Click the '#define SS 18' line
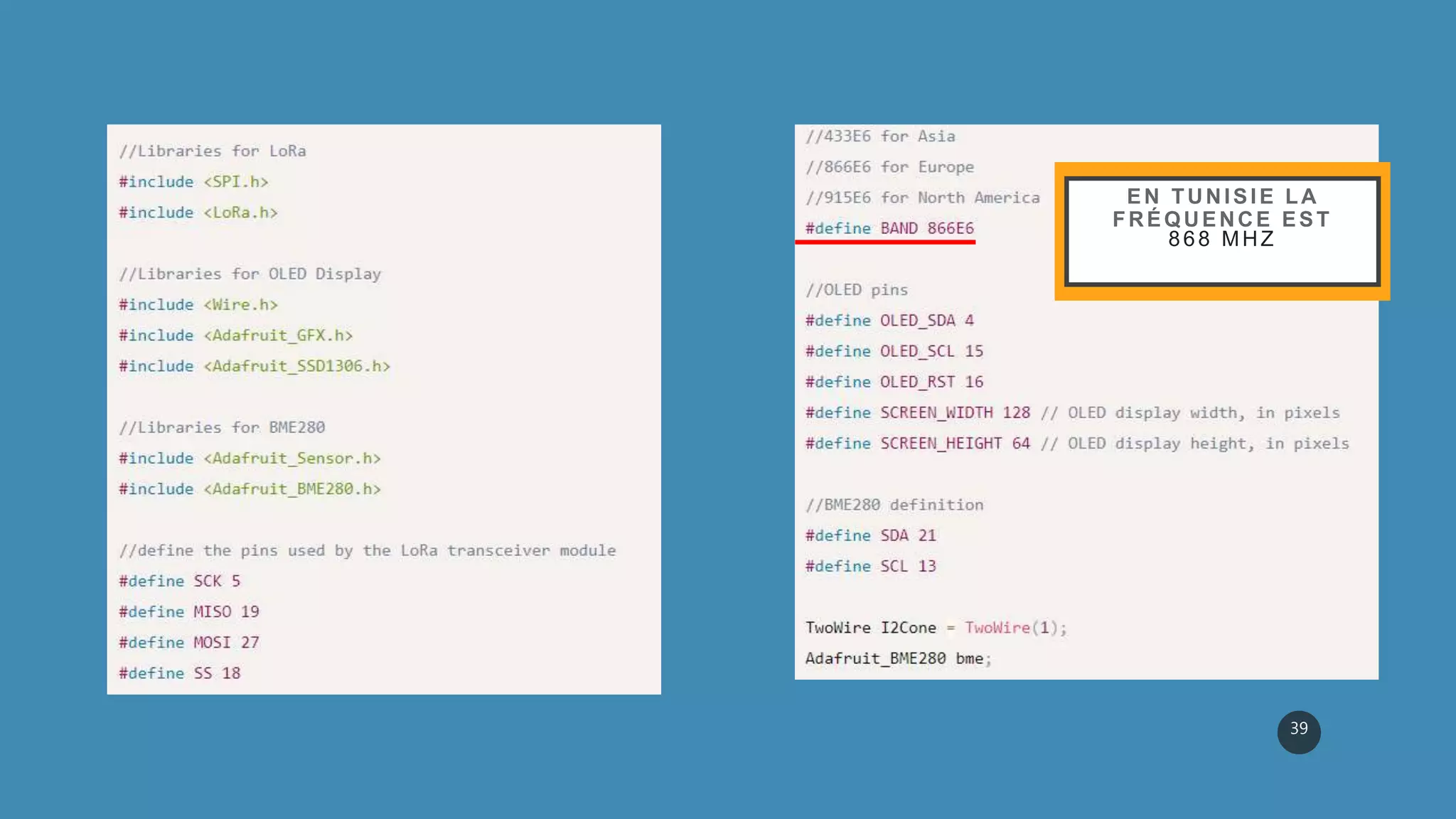 [179, 673]
